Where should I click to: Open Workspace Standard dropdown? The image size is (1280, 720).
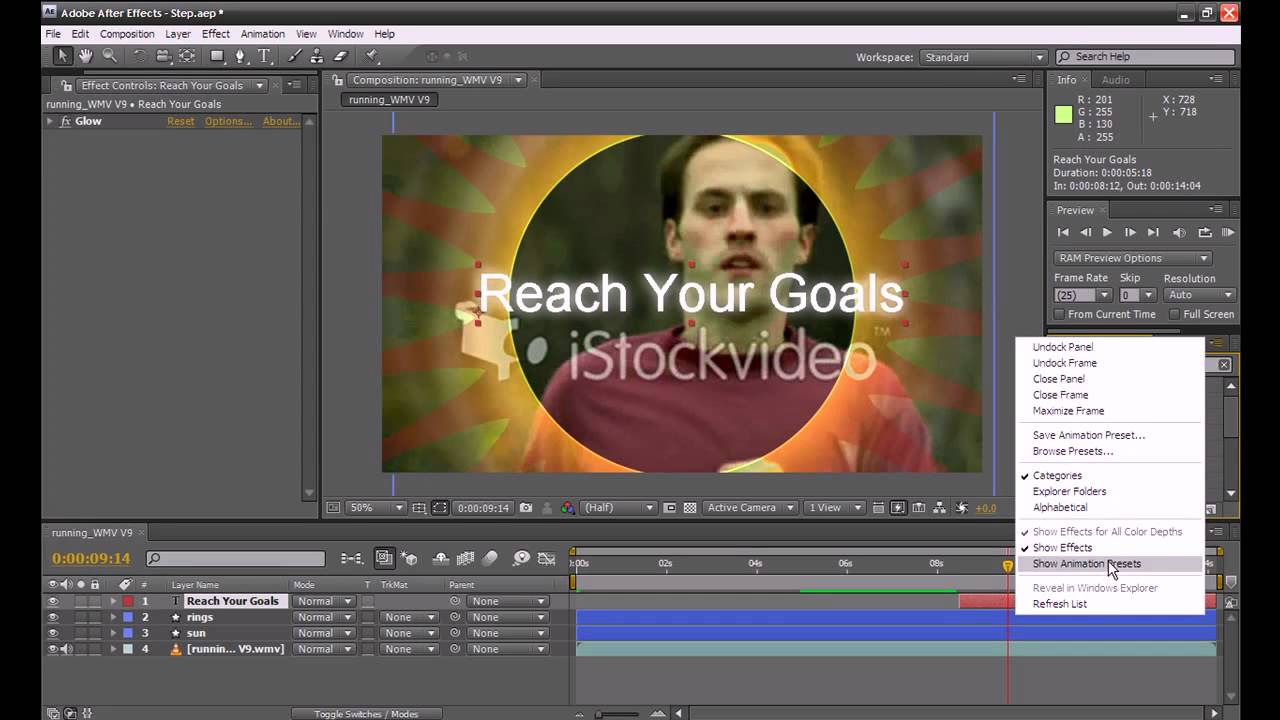982,57
